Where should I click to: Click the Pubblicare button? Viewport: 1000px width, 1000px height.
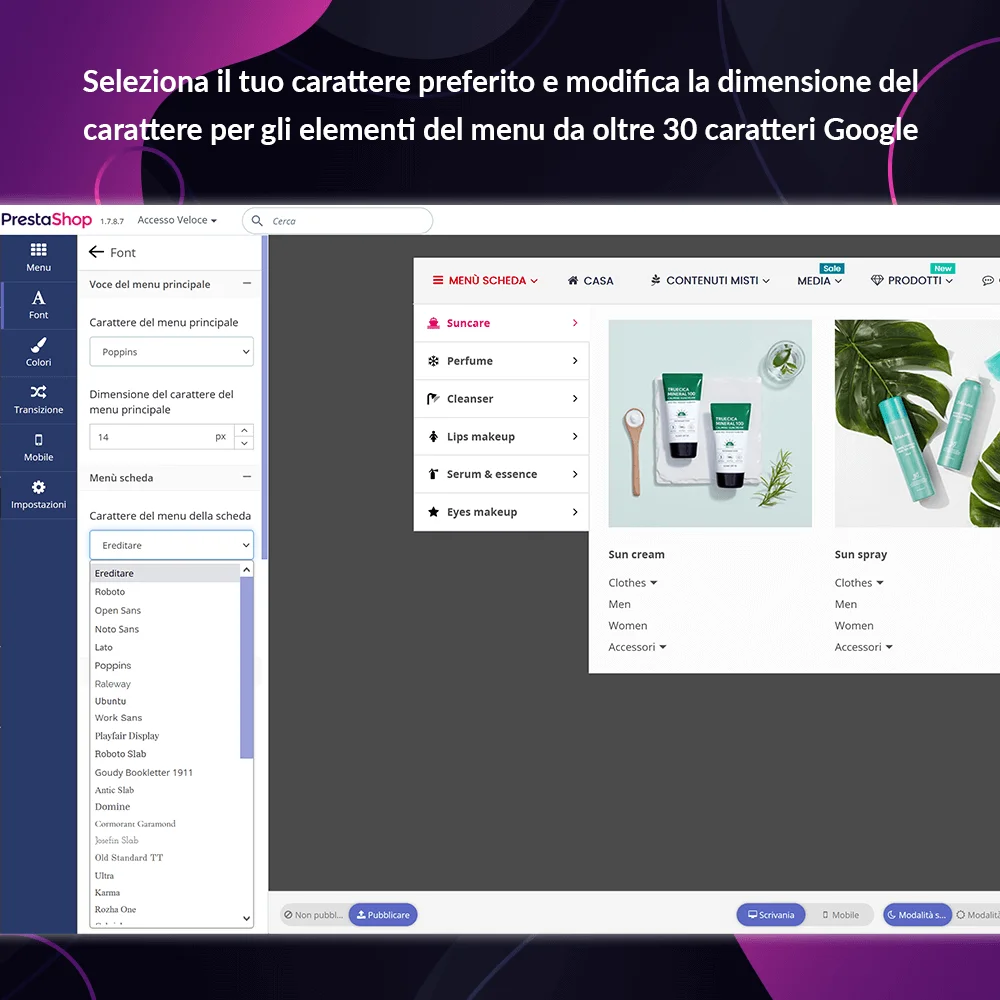383,914
